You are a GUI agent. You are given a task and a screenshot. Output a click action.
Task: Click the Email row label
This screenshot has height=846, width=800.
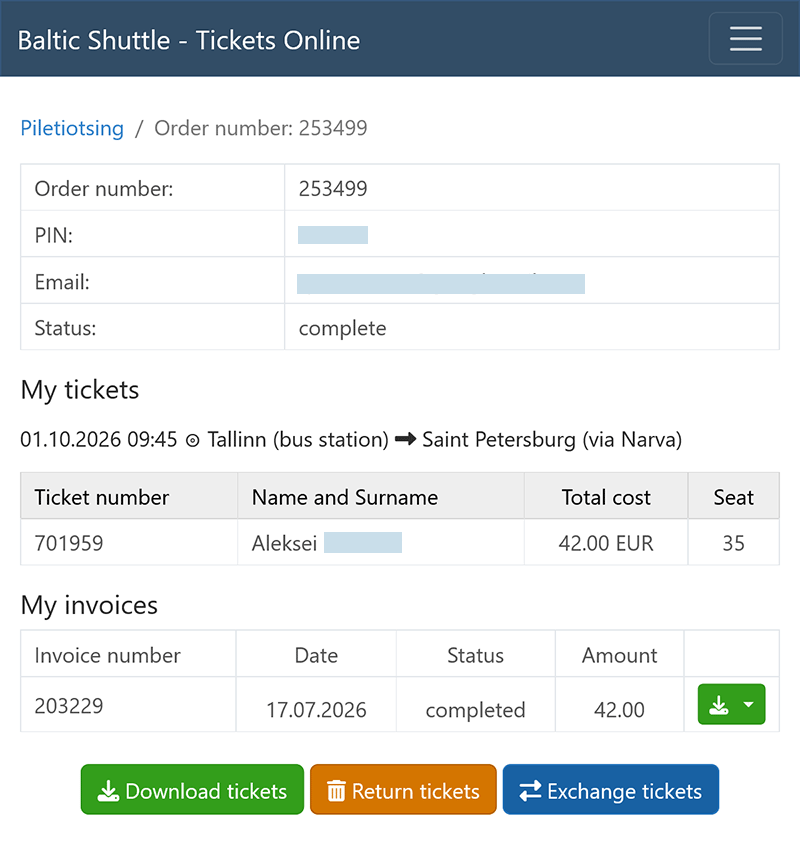click(x=62, y=282)
